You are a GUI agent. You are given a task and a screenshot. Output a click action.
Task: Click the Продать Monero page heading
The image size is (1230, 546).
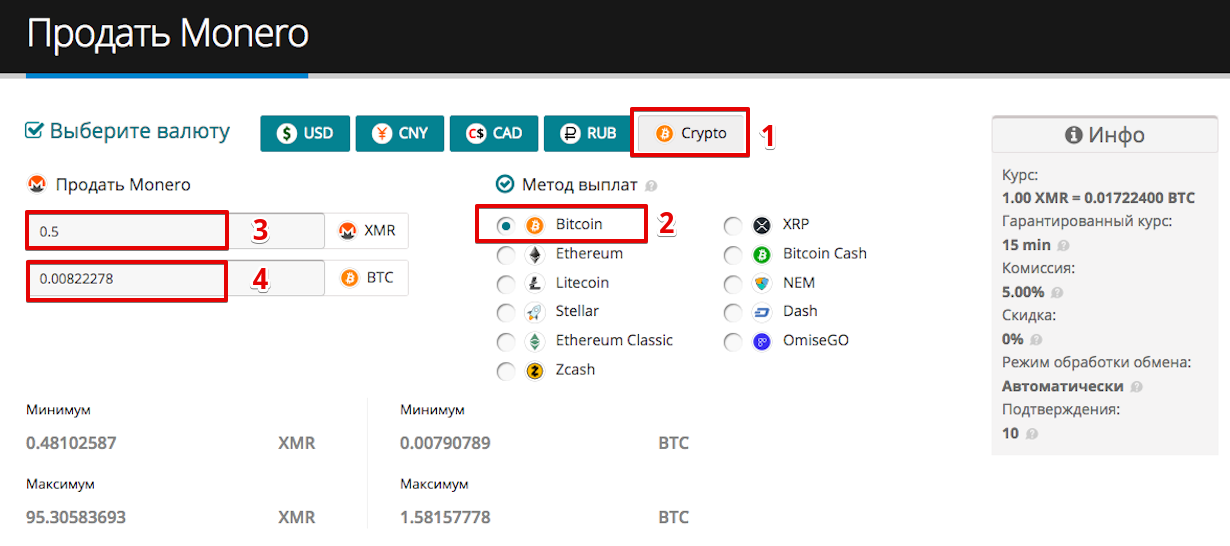pyautogui.click(x=167, y=34)
